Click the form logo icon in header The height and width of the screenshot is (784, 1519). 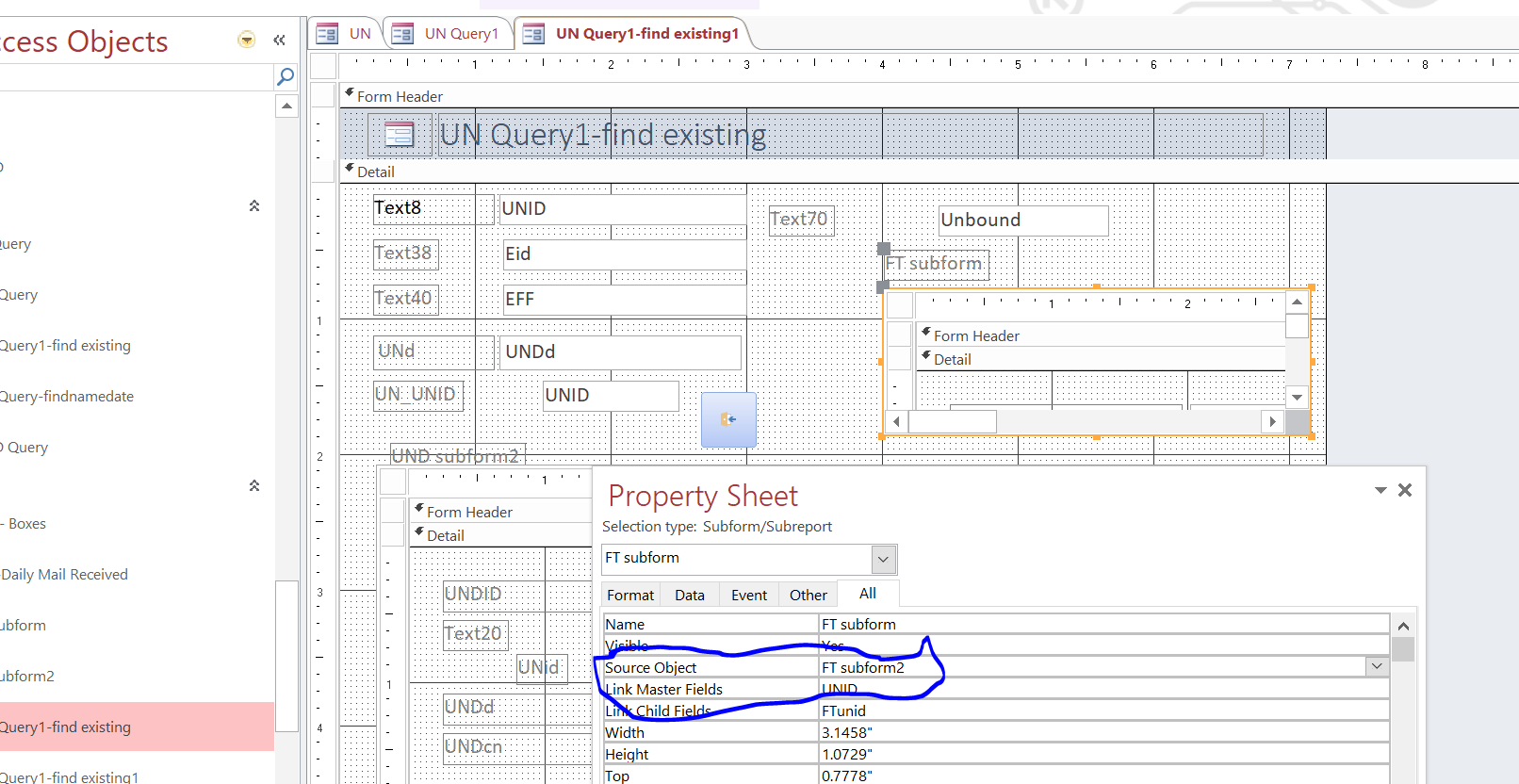(x=400, y=135)
